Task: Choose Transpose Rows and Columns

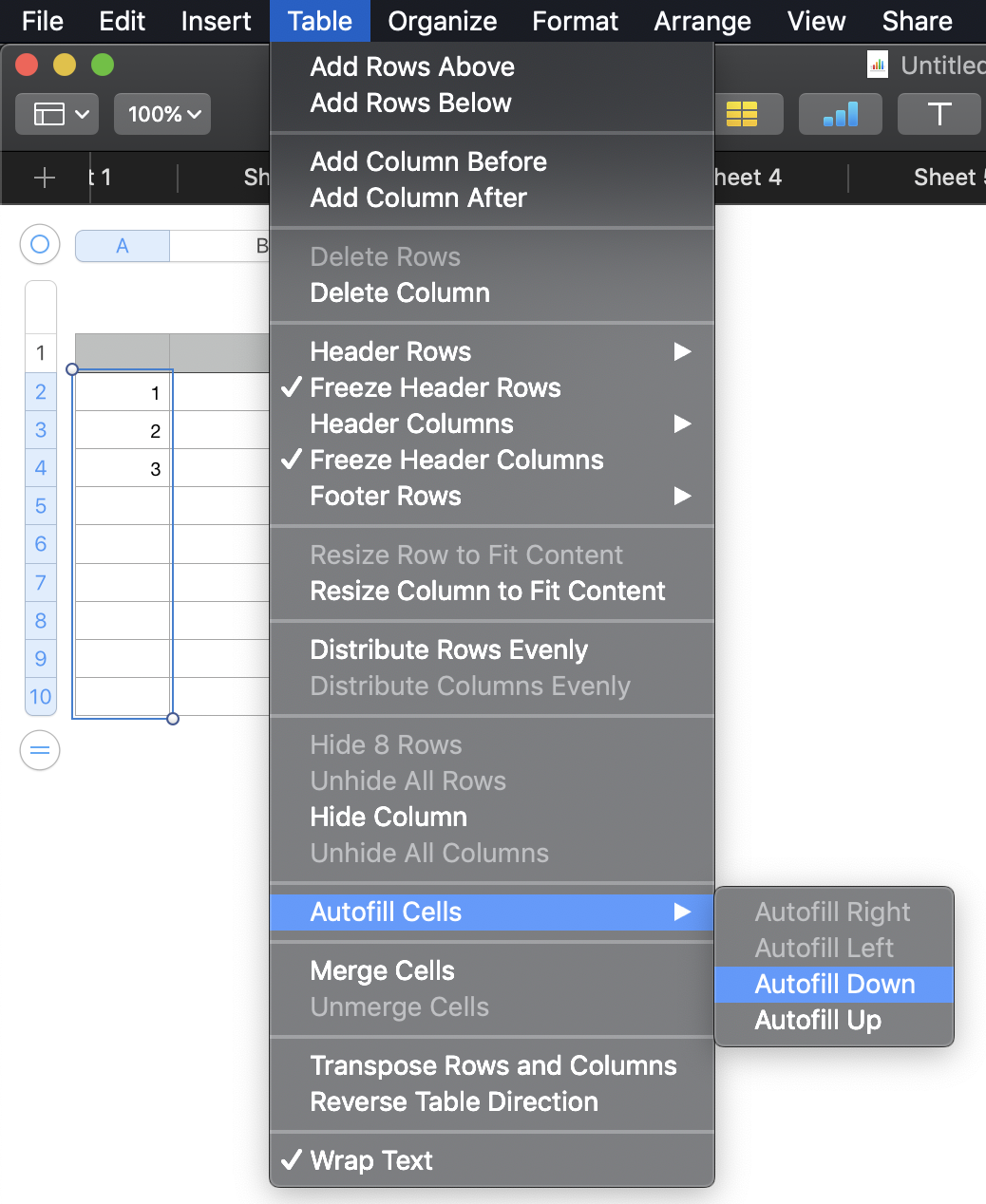Action: click(493, 1065)
